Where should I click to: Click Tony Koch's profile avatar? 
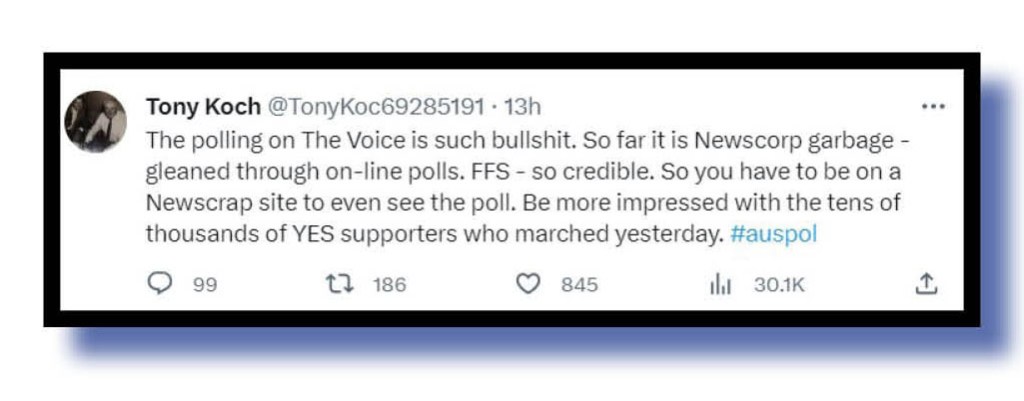[x=96, y=122]
